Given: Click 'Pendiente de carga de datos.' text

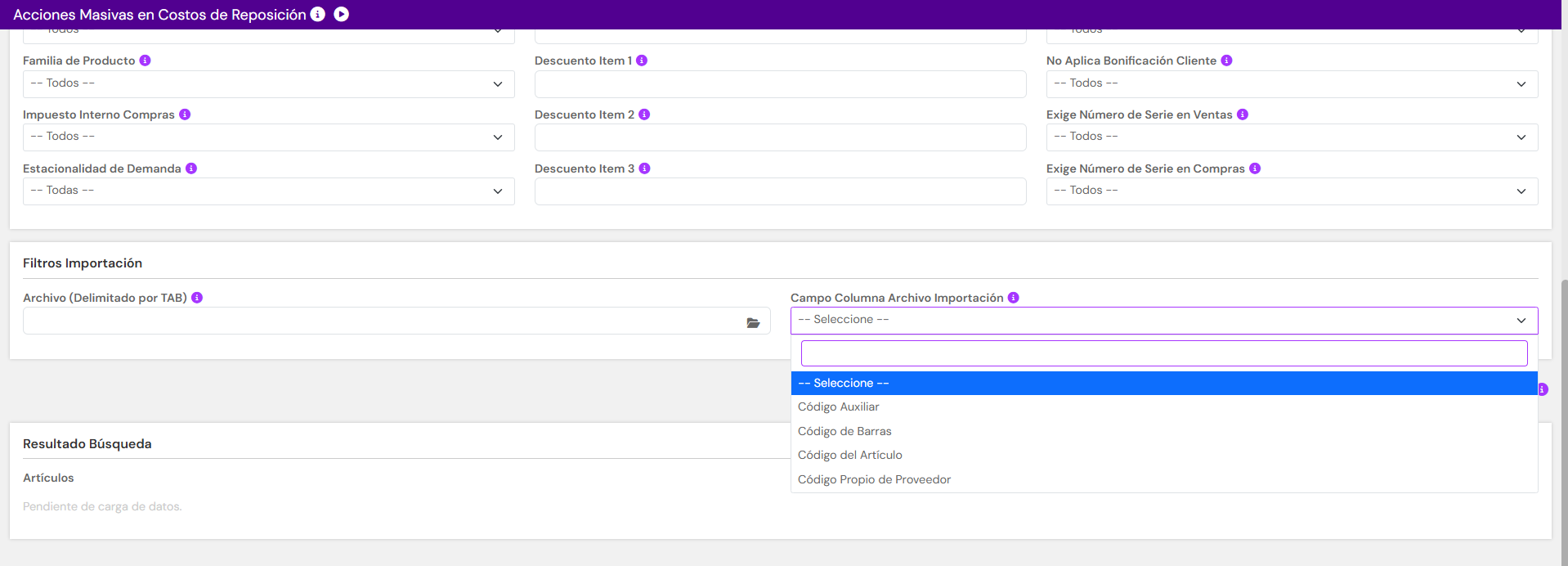Looking at the screenshot, I should [x=102, y=506].
